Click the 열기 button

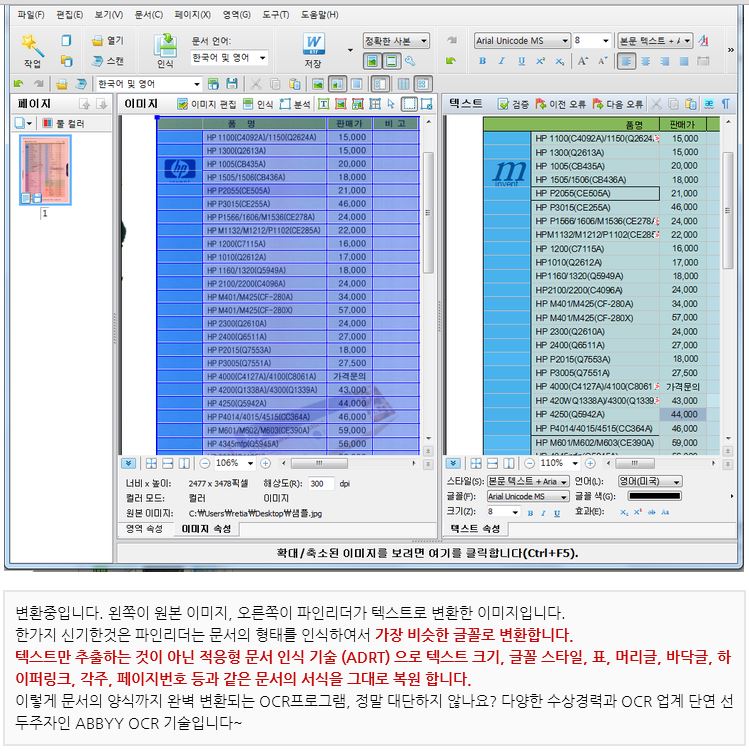pos(108,41)
